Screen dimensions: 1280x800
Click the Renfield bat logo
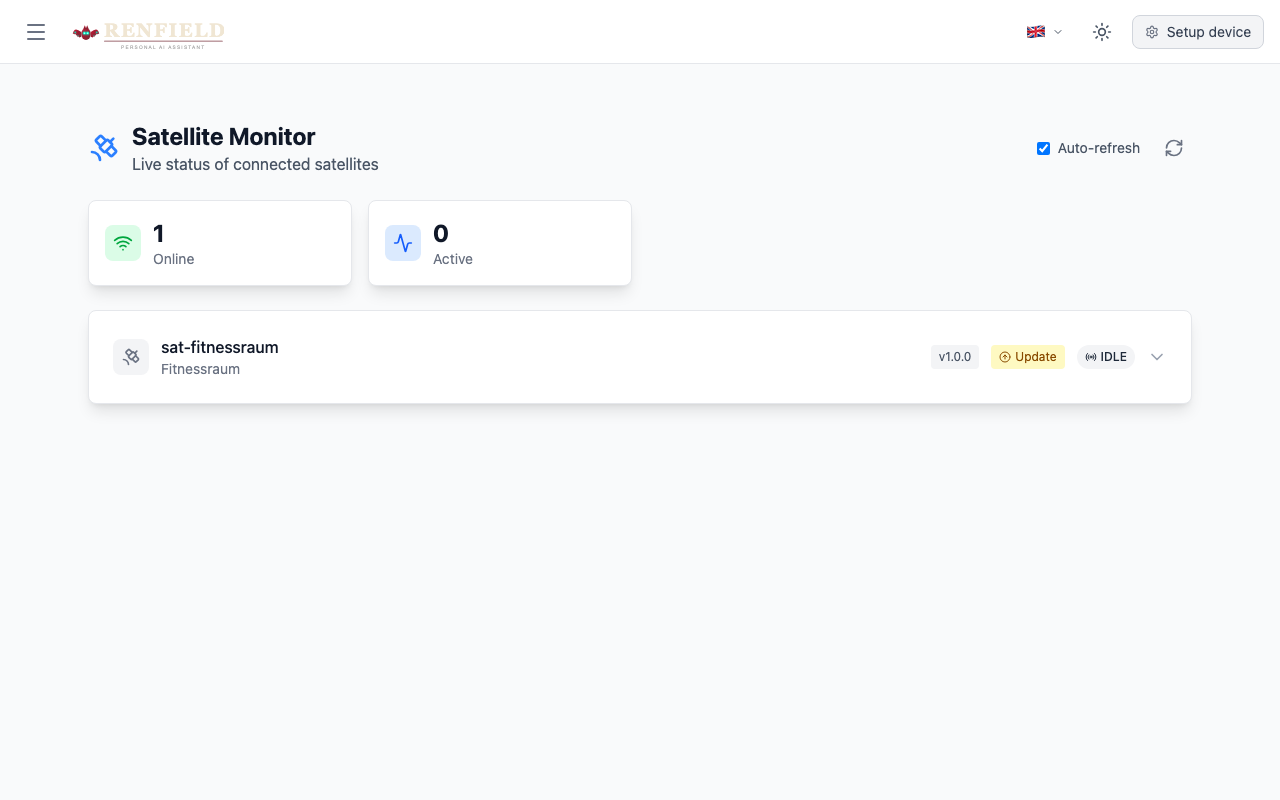86,33
